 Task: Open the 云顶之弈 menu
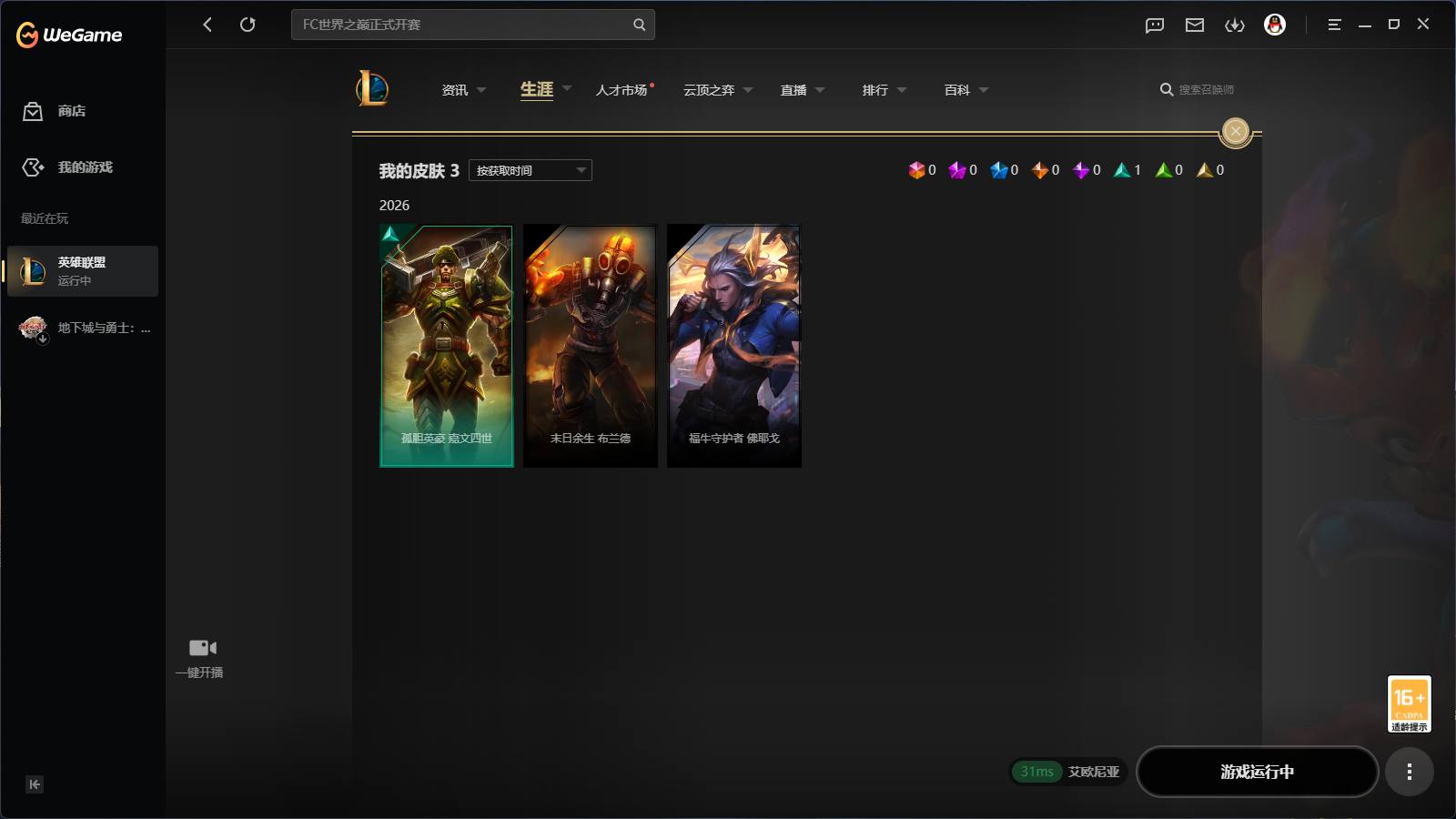(709, 90)
